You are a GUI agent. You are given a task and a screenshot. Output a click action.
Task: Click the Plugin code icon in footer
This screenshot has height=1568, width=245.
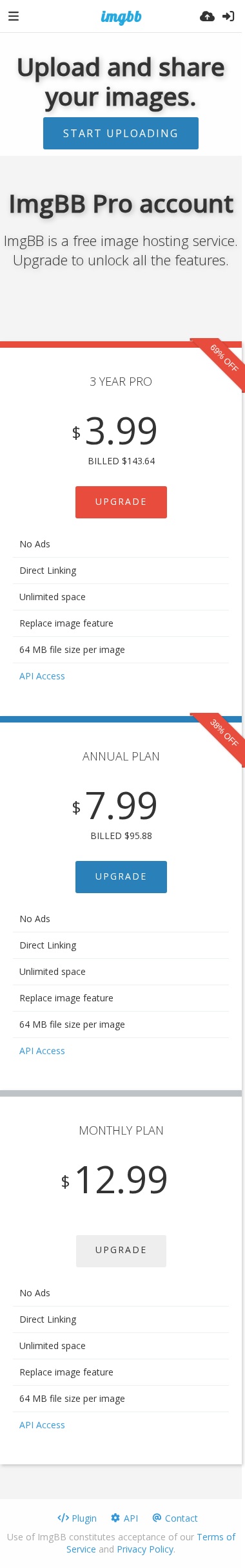(63, 1518)
